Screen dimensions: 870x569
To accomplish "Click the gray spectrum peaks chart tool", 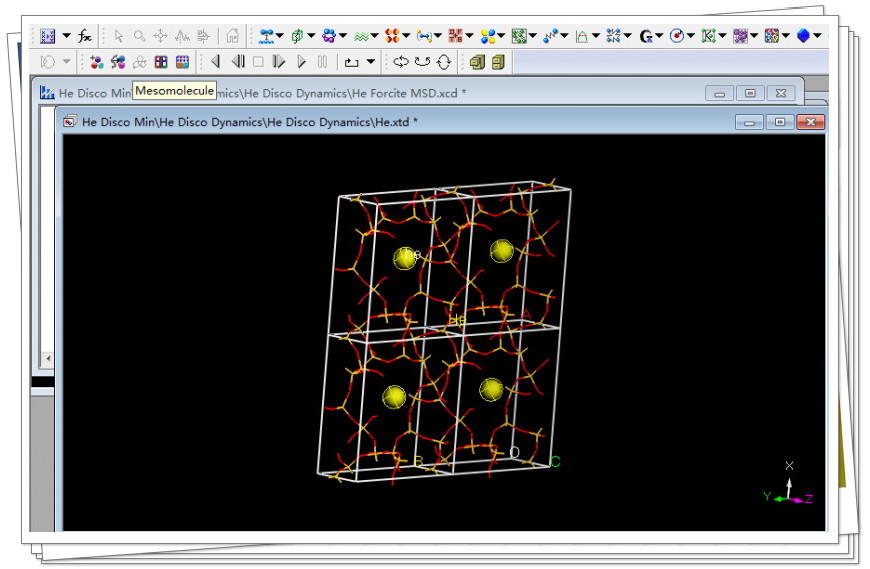I will tap(182, 36).
